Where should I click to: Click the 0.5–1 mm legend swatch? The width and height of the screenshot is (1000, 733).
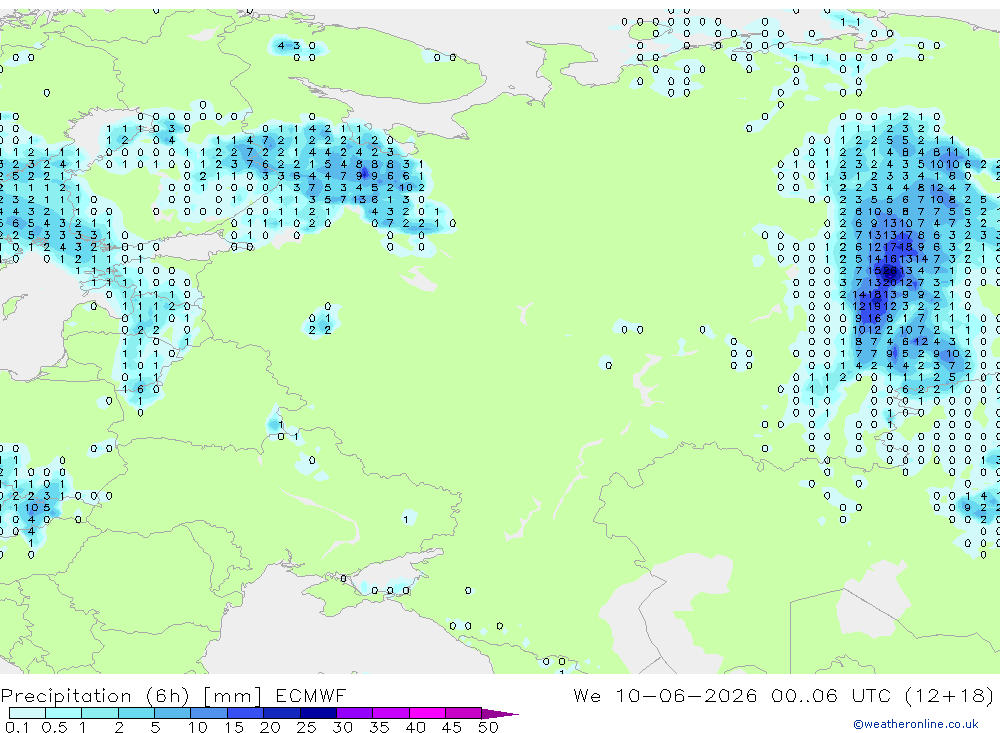click(64, 713)
